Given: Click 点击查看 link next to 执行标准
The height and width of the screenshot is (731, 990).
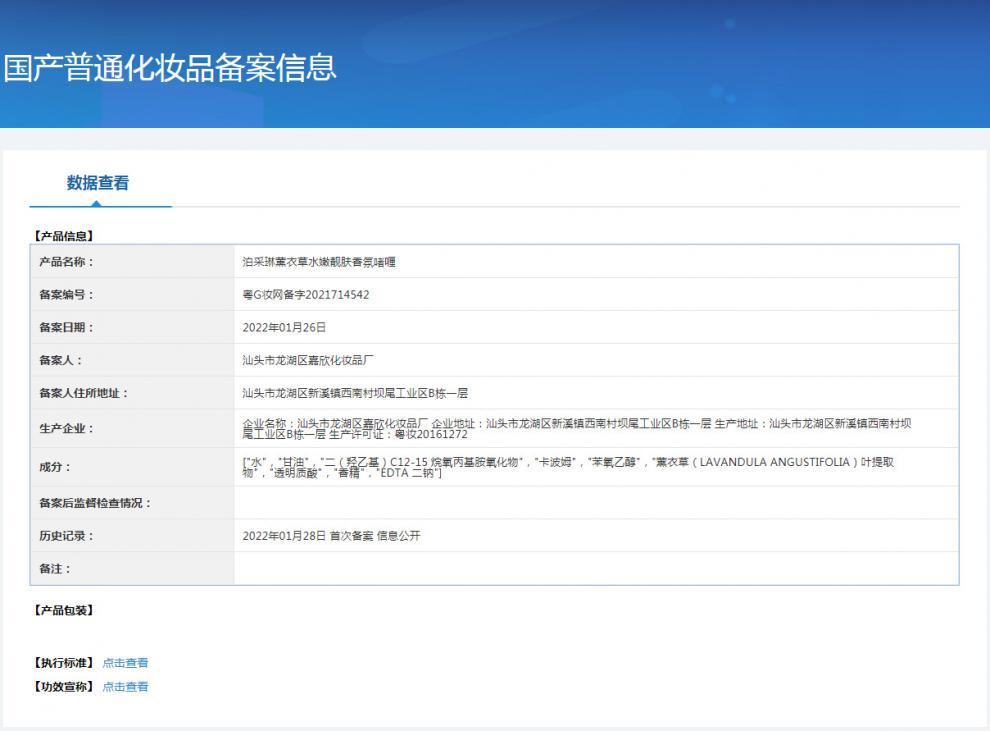Looking at the screenshot, I should click(x=126, y=663).
